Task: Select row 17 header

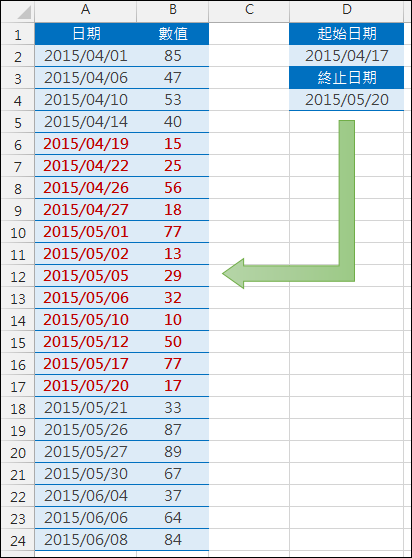Action: click(18, 386)
